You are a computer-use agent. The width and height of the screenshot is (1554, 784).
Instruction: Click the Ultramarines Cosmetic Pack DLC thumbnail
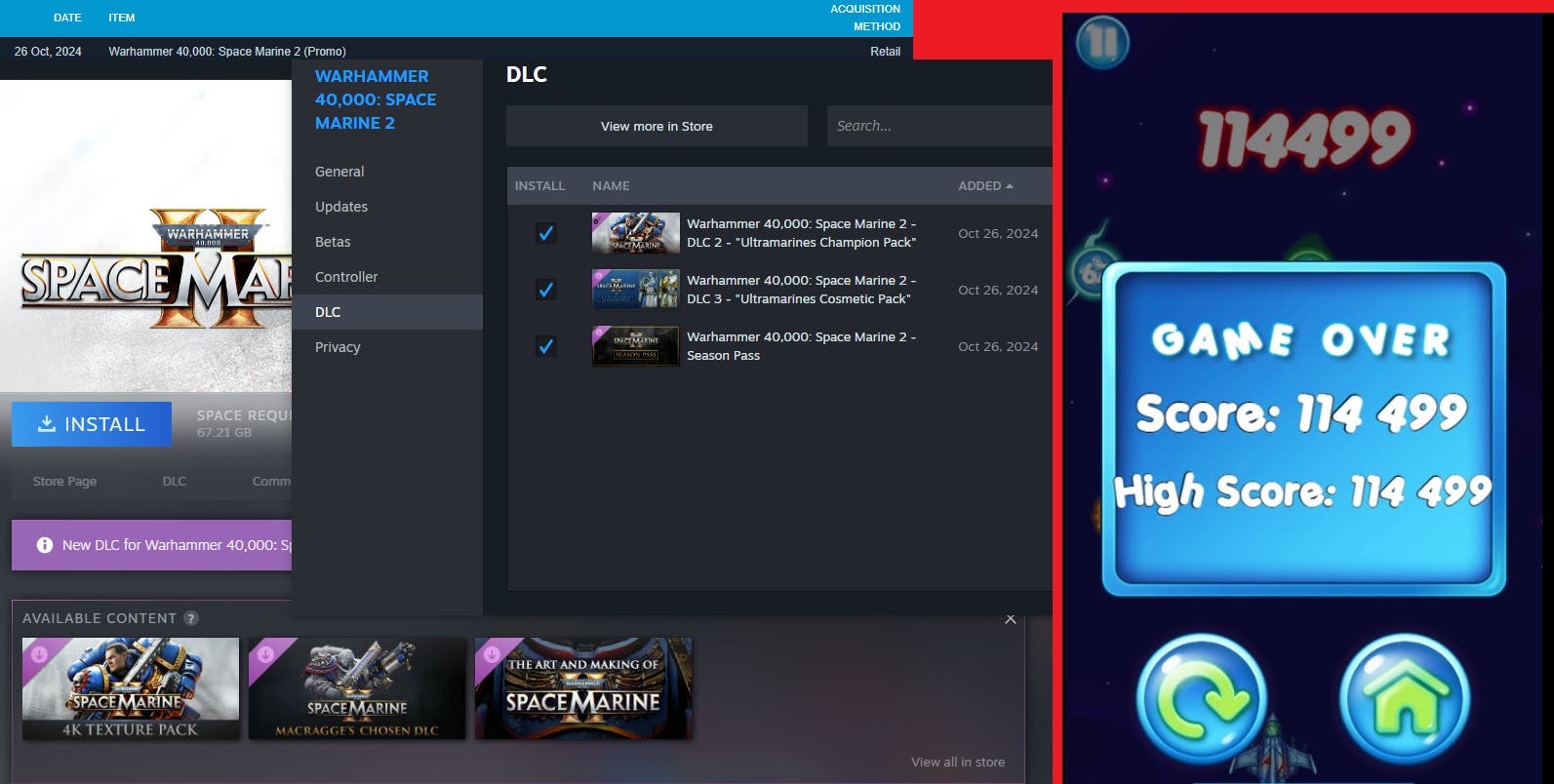point(636,290)
